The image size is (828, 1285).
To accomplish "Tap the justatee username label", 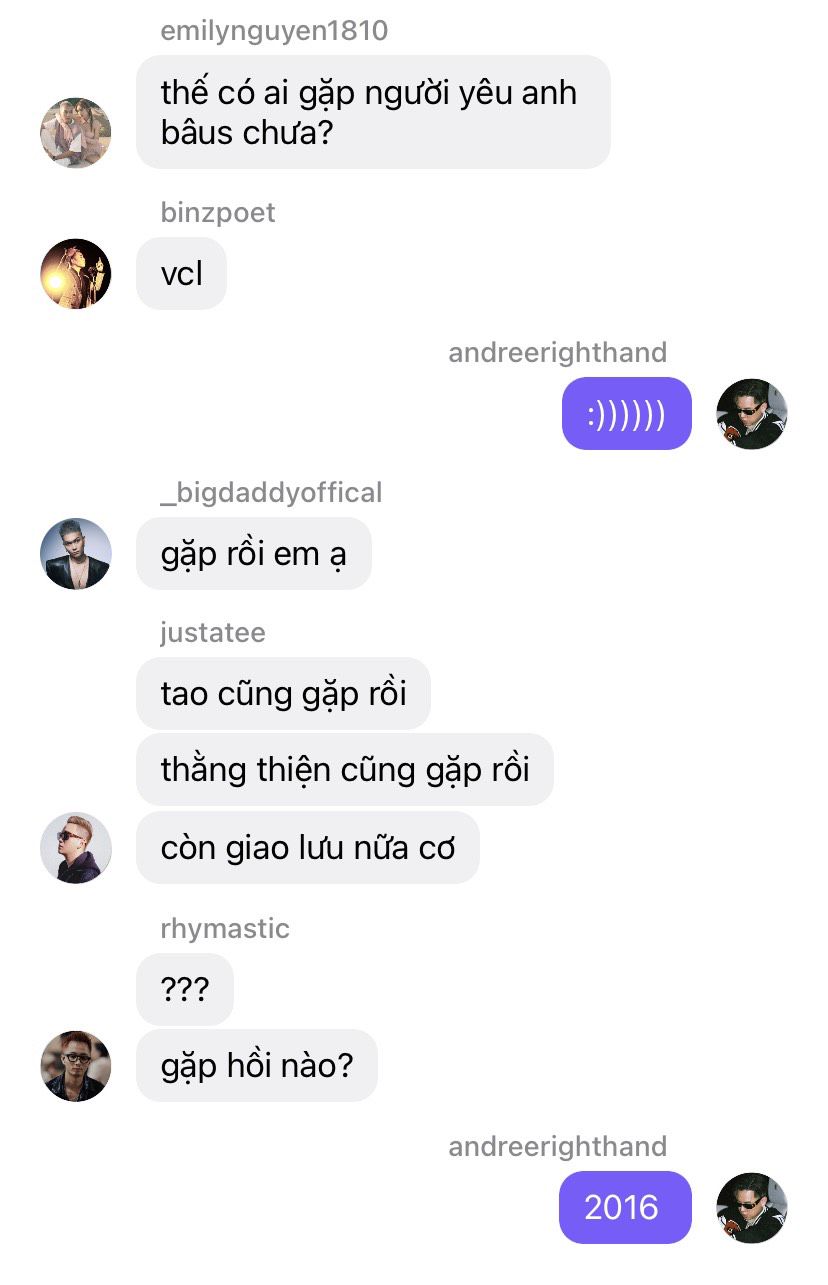I will [212, 632].
